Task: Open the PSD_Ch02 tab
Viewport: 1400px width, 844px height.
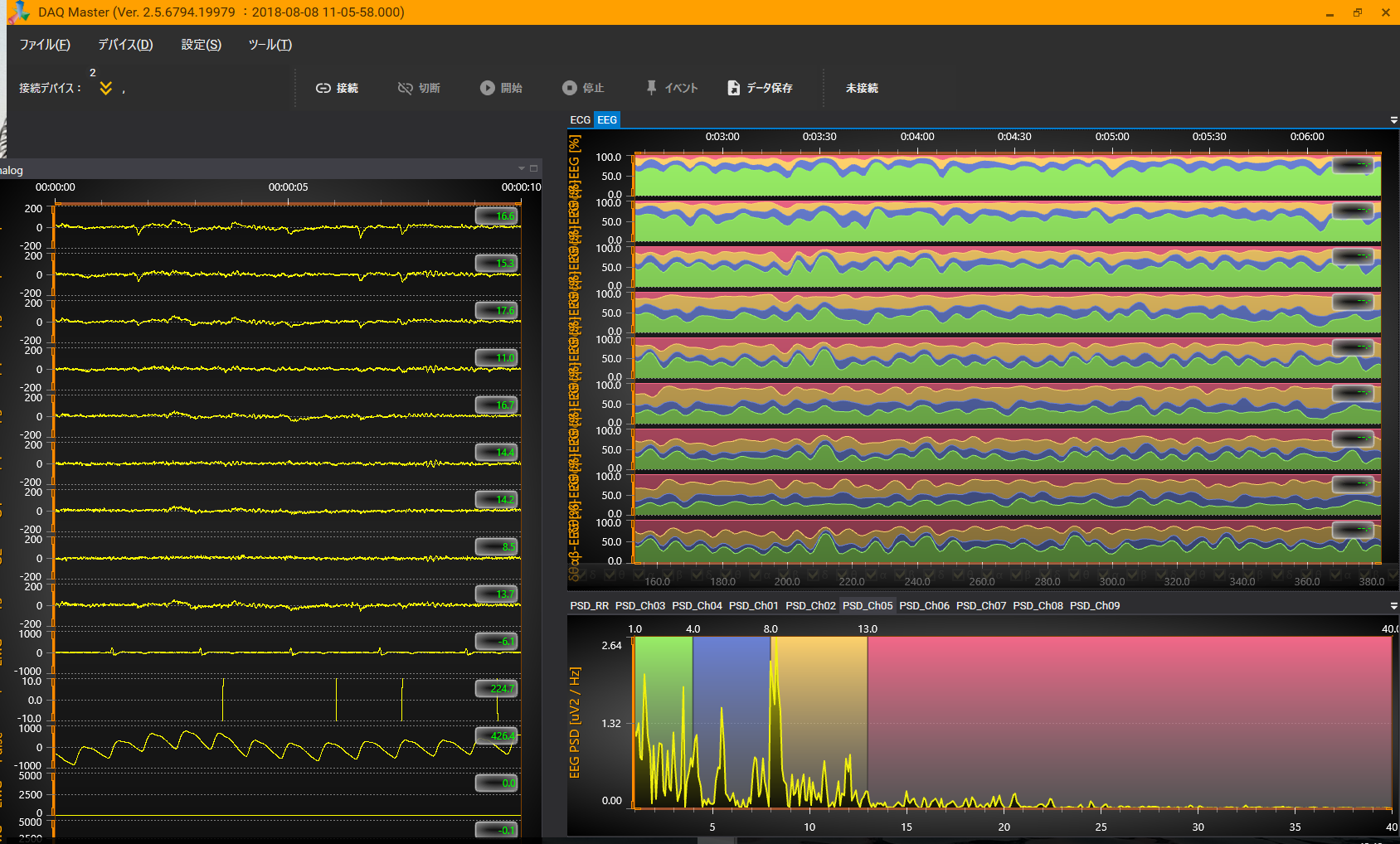Action: 810,606
